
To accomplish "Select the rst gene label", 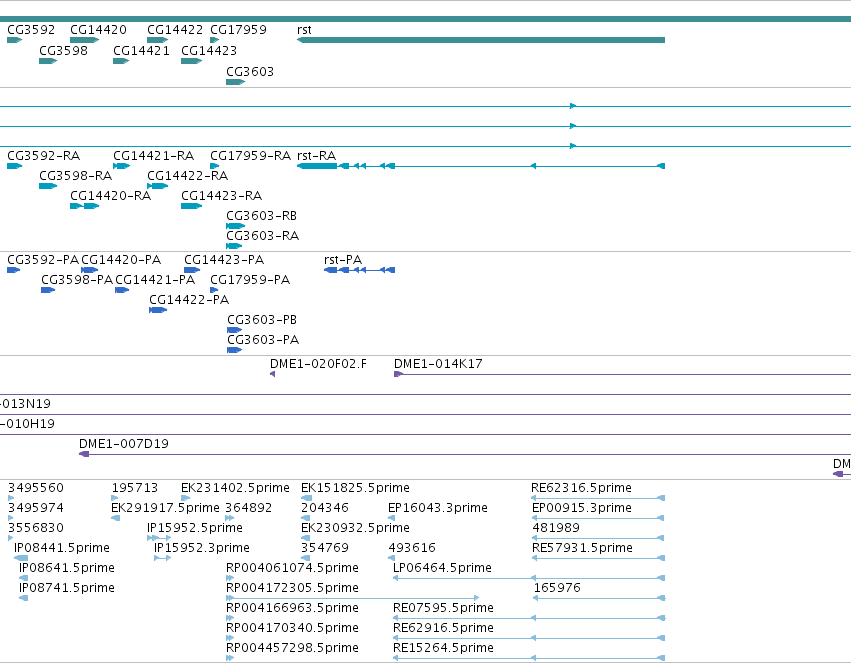I will (304, 29).
